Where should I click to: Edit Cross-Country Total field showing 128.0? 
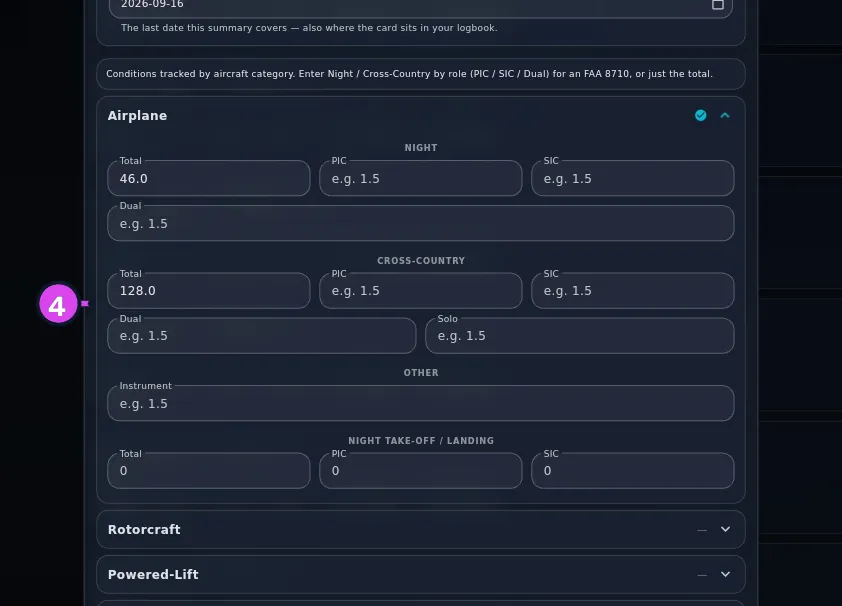[x=209, y=291]
